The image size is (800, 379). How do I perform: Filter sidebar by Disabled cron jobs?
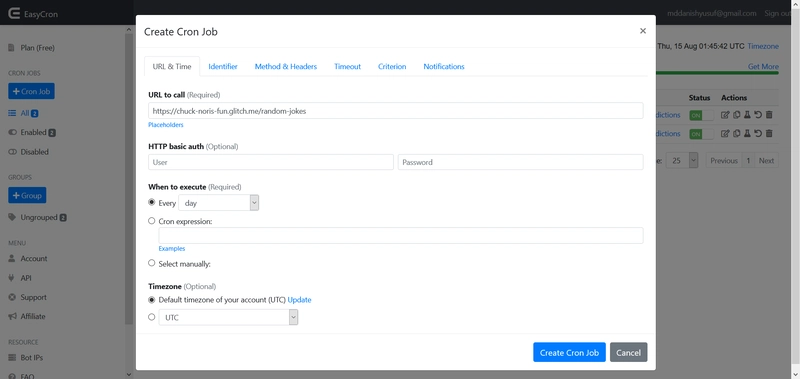pyautogui.click(x=29, y=152)
